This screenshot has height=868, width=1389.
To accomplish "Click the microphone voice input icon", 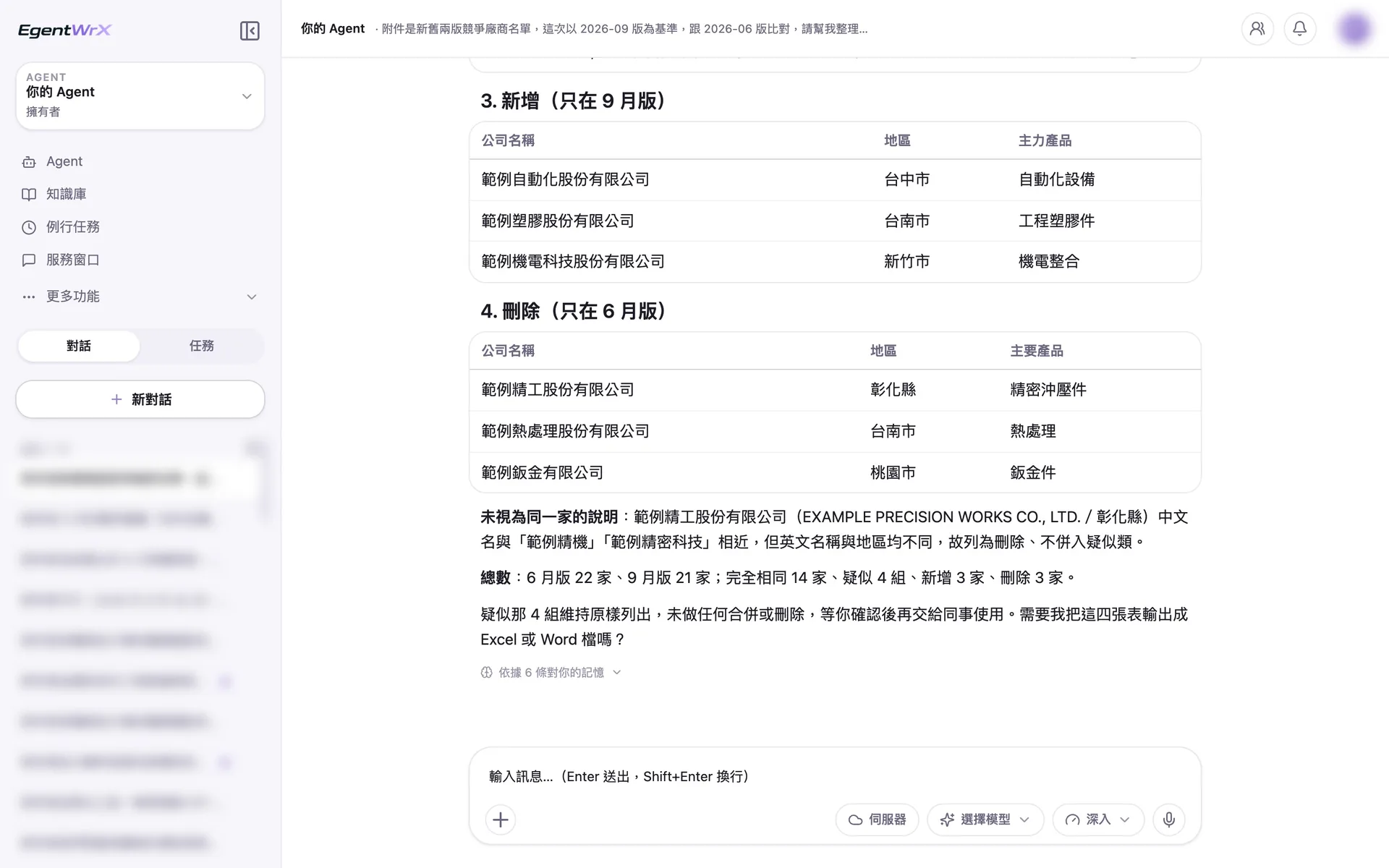I will (x=1169, y=820).
